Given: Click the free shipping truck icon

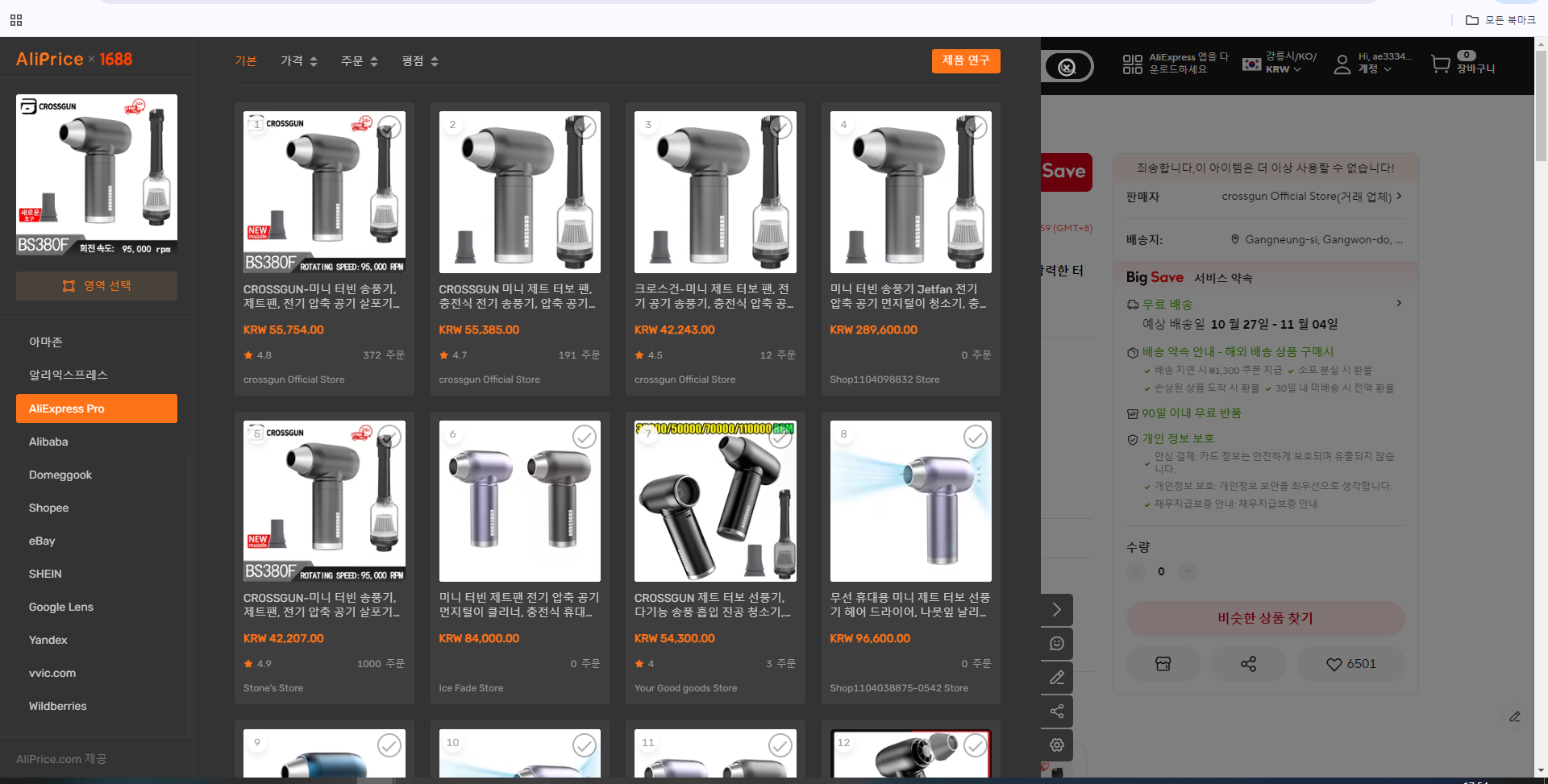Looking at the screenshot, I should click(1133, 305).
